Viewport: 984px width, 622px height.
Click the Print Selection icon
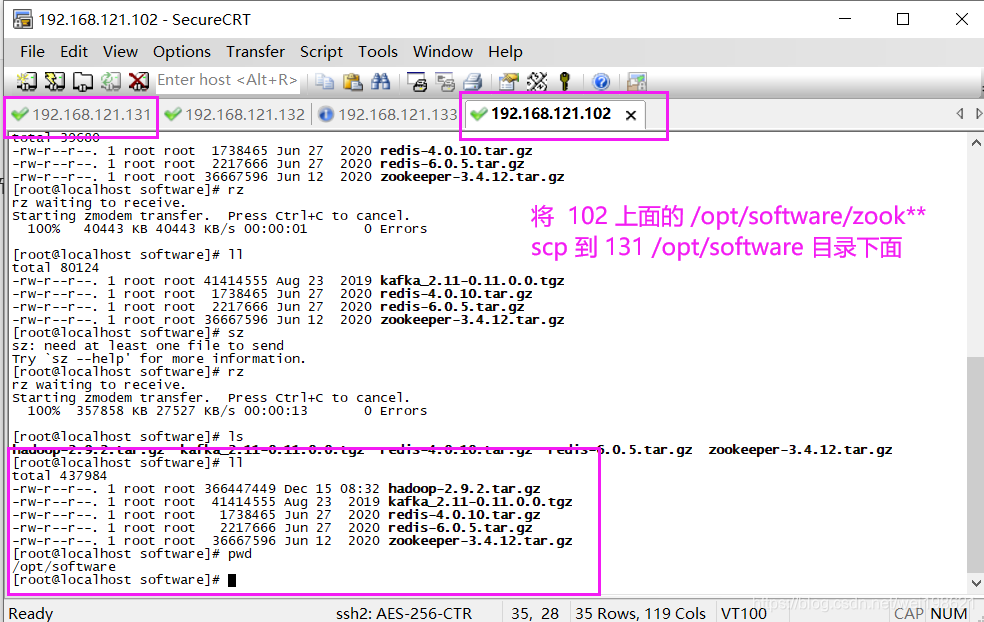point(445,81)
